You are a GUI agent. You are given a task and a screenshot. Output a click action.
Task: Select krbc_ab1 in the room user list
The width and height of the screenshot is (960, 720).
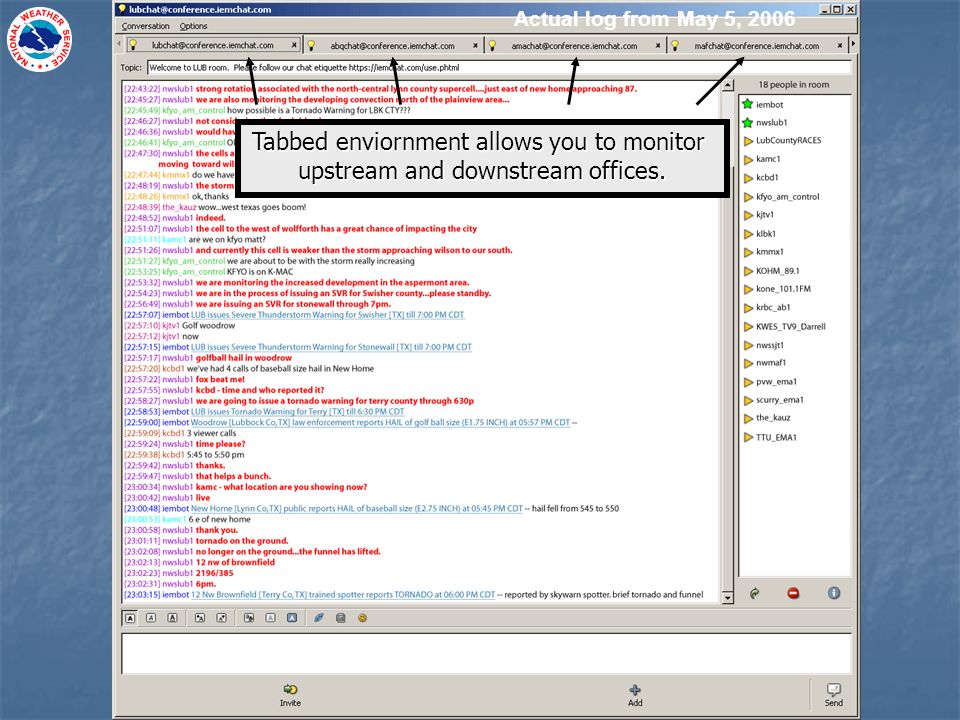click(x=773, y=307)
